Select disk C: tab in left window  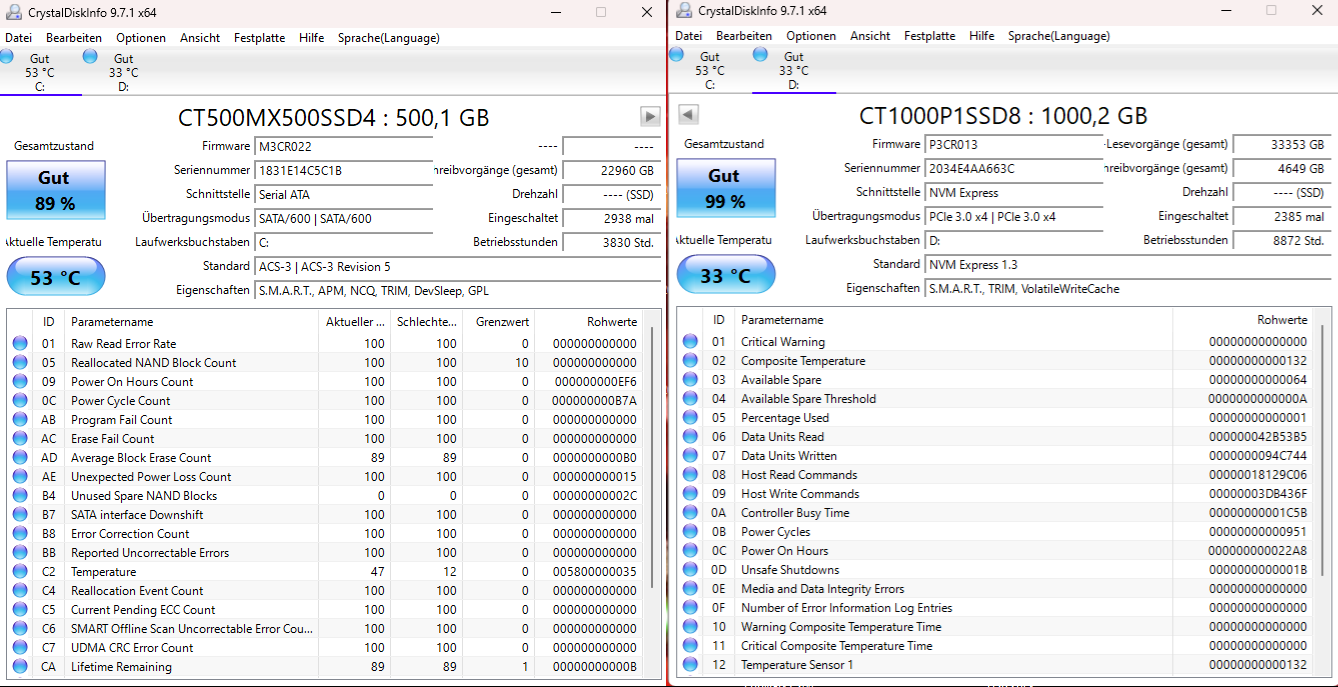40,72
